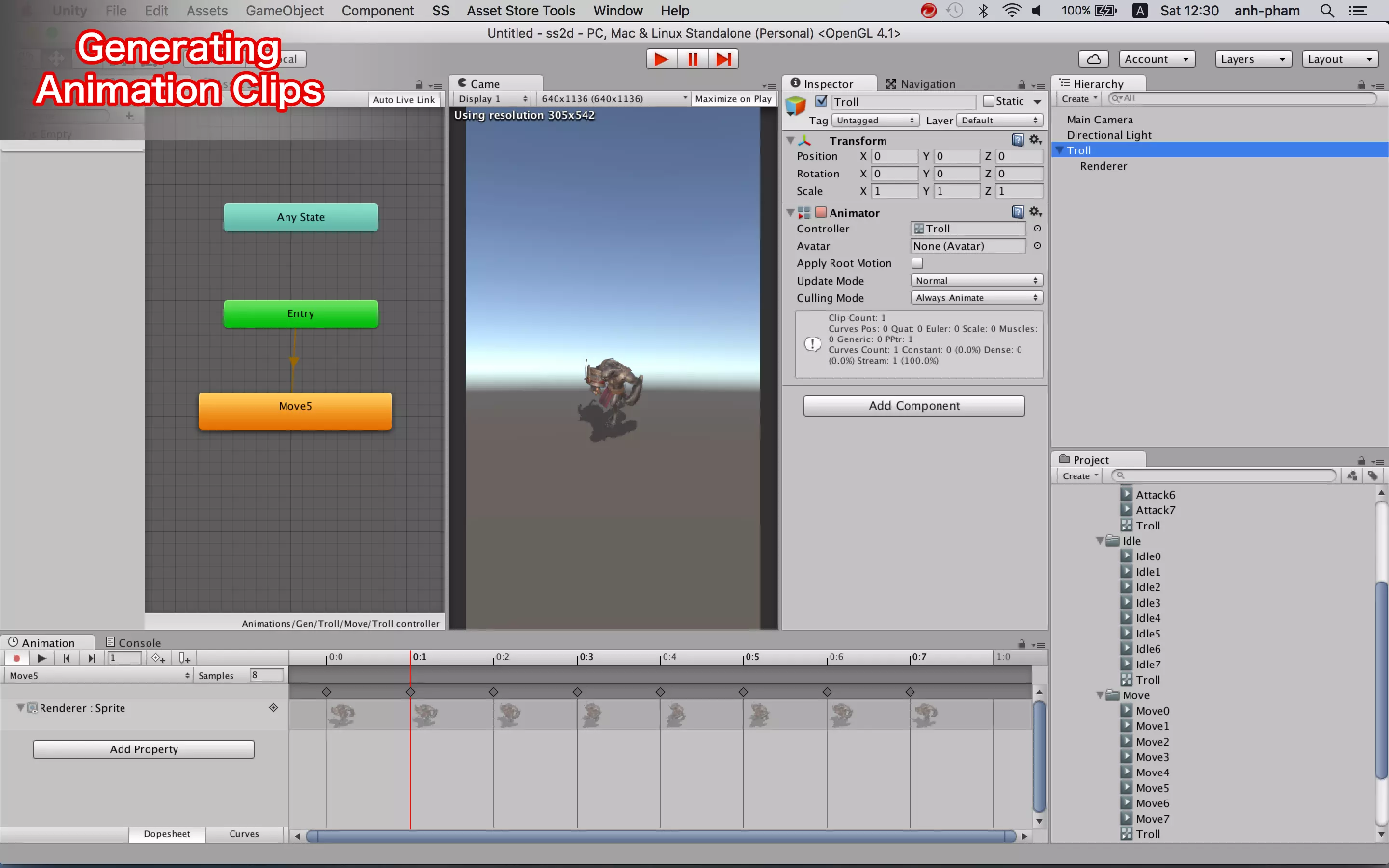Image resolution: width=1389 pixels, height=868 pixels.
Task: Click the Step frame button in the toolbar
Action: pos(723,58)
